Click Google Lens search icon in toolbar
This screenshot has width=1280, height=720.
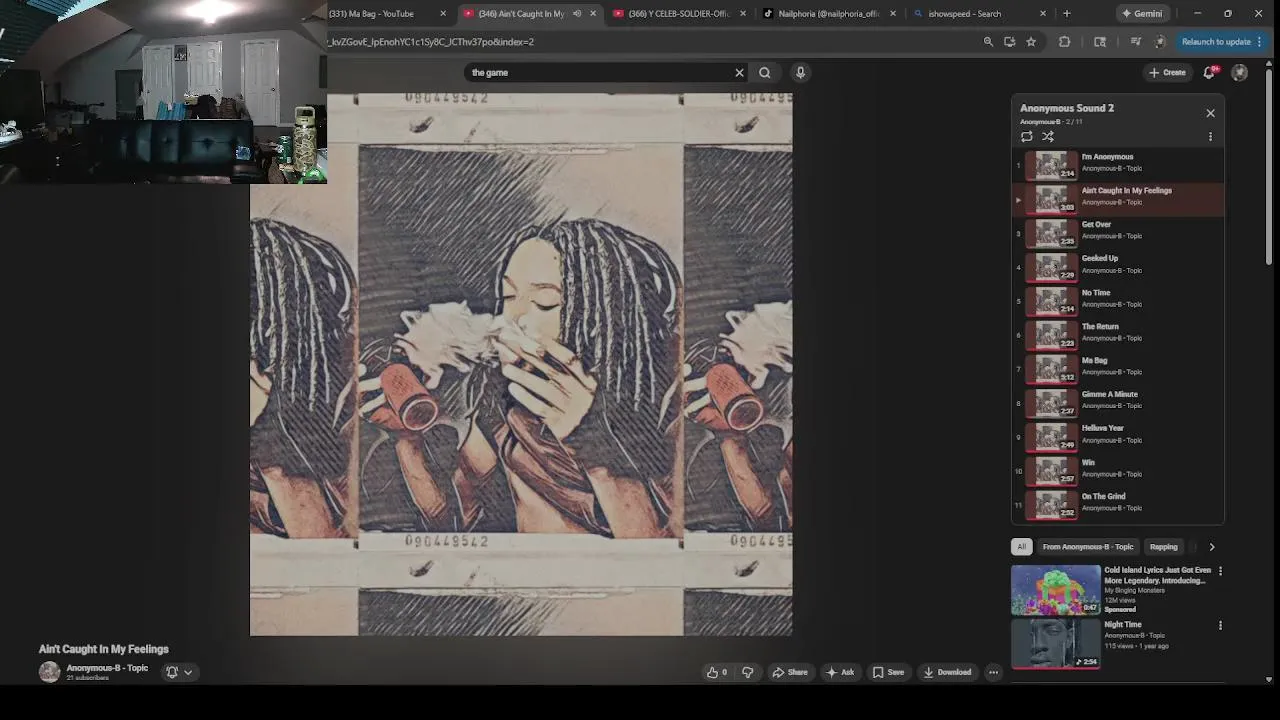coord(1100,42)
